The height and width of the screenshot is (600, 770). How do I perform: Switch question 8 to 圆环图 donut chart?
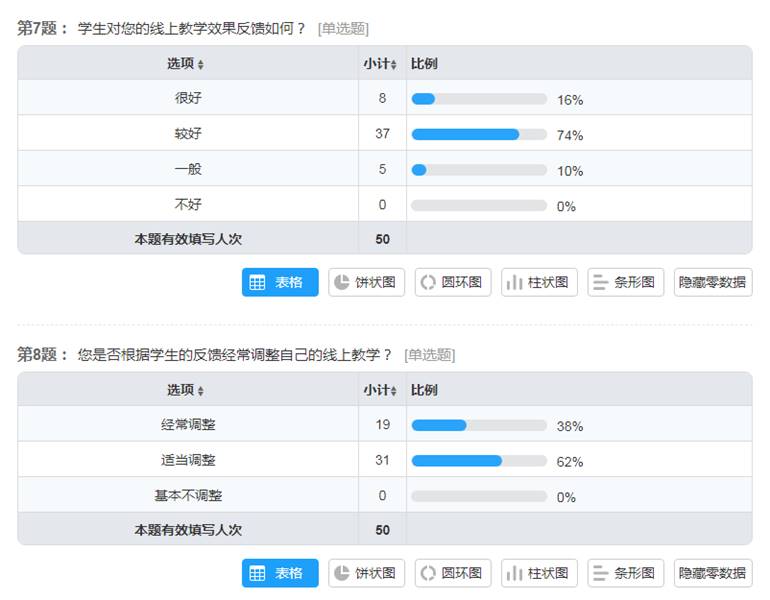[453, 573]
